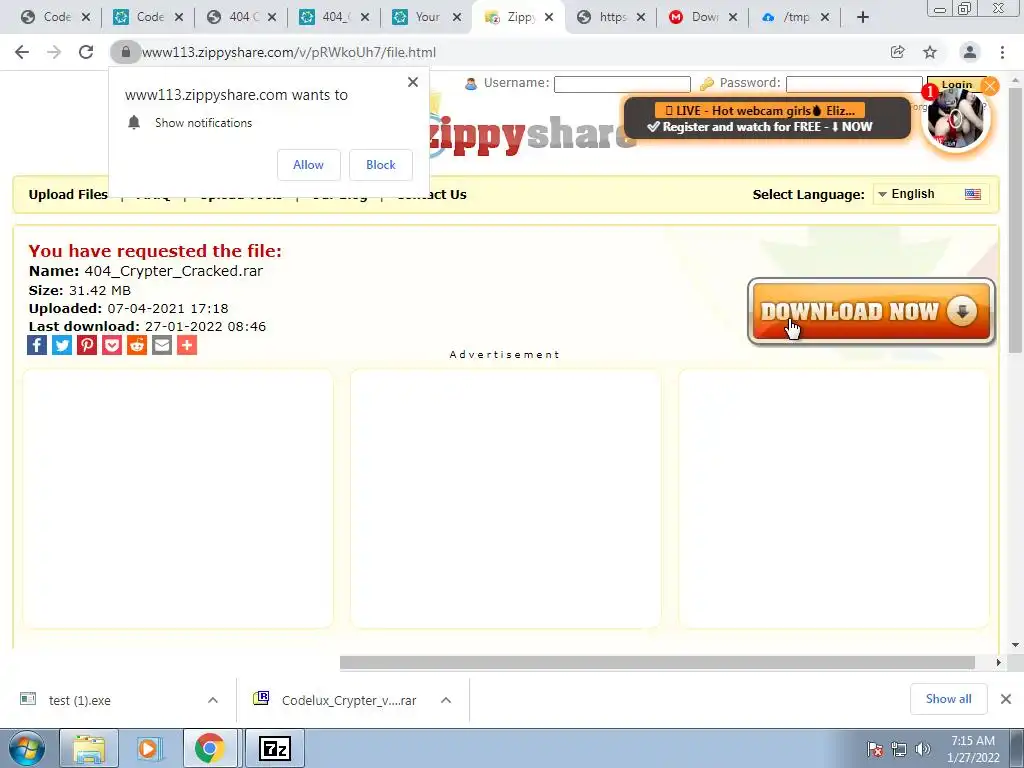Close the Zippyshare tab

click(x=549, y=17)
